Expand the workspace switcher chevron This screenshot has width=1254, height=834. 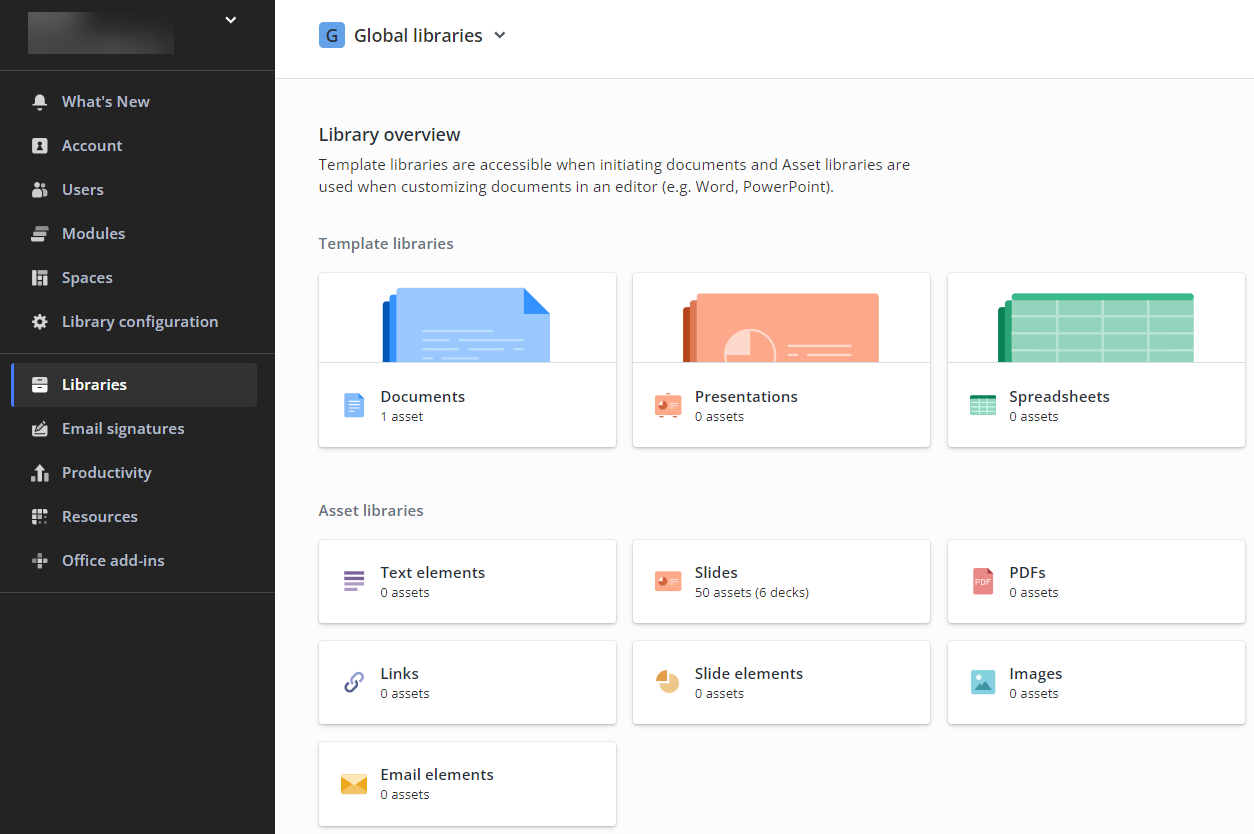231,20
